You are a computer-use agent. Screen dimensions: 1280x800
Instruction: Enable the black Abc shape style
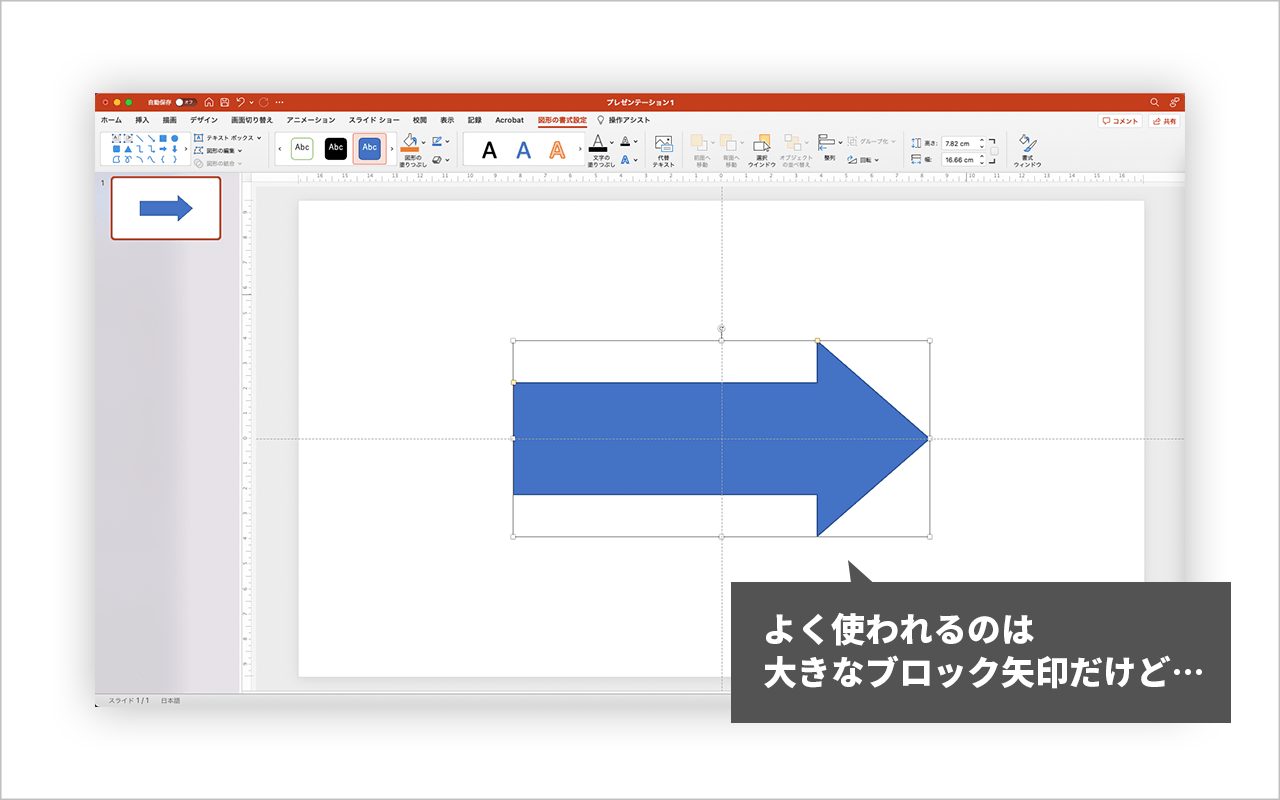pos(334,148)
